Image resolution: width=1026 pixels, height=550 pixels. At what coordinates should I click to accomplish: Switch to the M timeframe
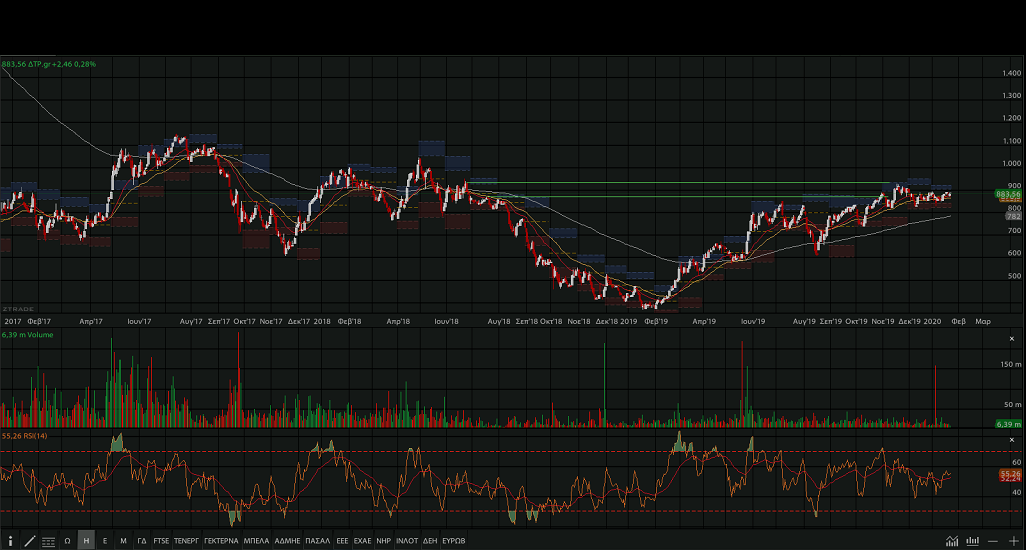(x=123, y=541)
